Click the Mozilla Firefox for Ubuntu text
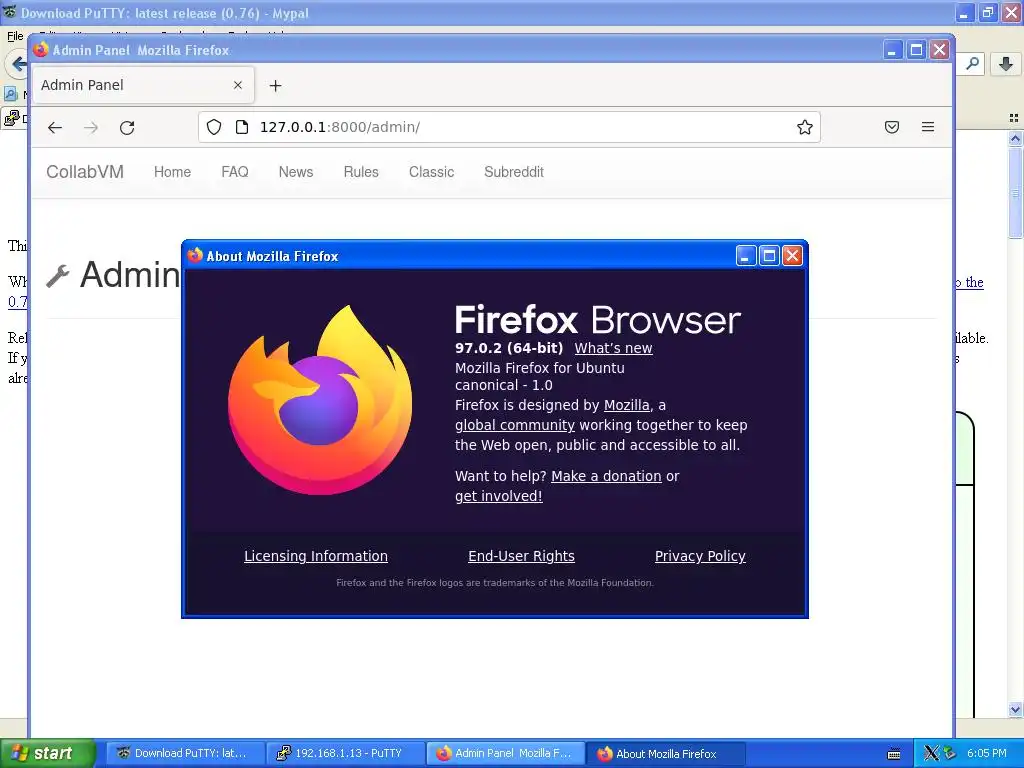 (x=539, y=368)
